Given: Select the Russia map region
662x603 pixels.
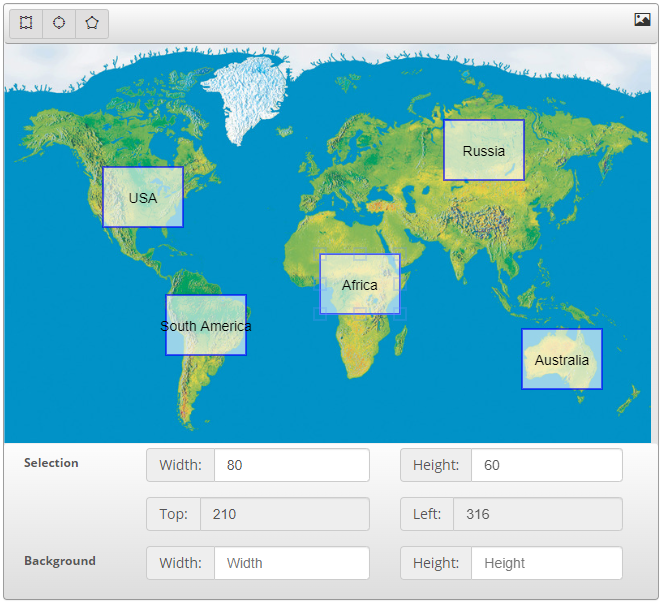Looking at the screenshot, I should pyautogui.click(x=484, y=151).
